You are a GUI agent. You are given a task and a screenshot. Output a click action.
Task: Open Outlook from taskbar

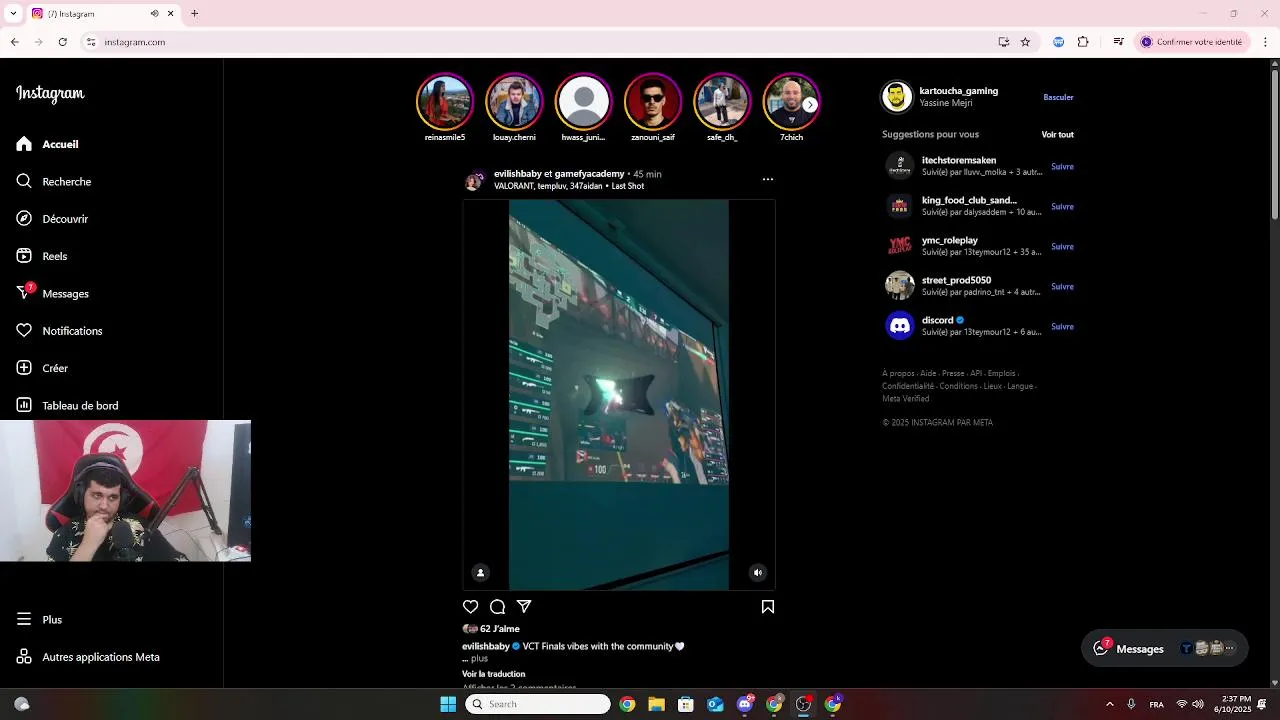(715, 704)
